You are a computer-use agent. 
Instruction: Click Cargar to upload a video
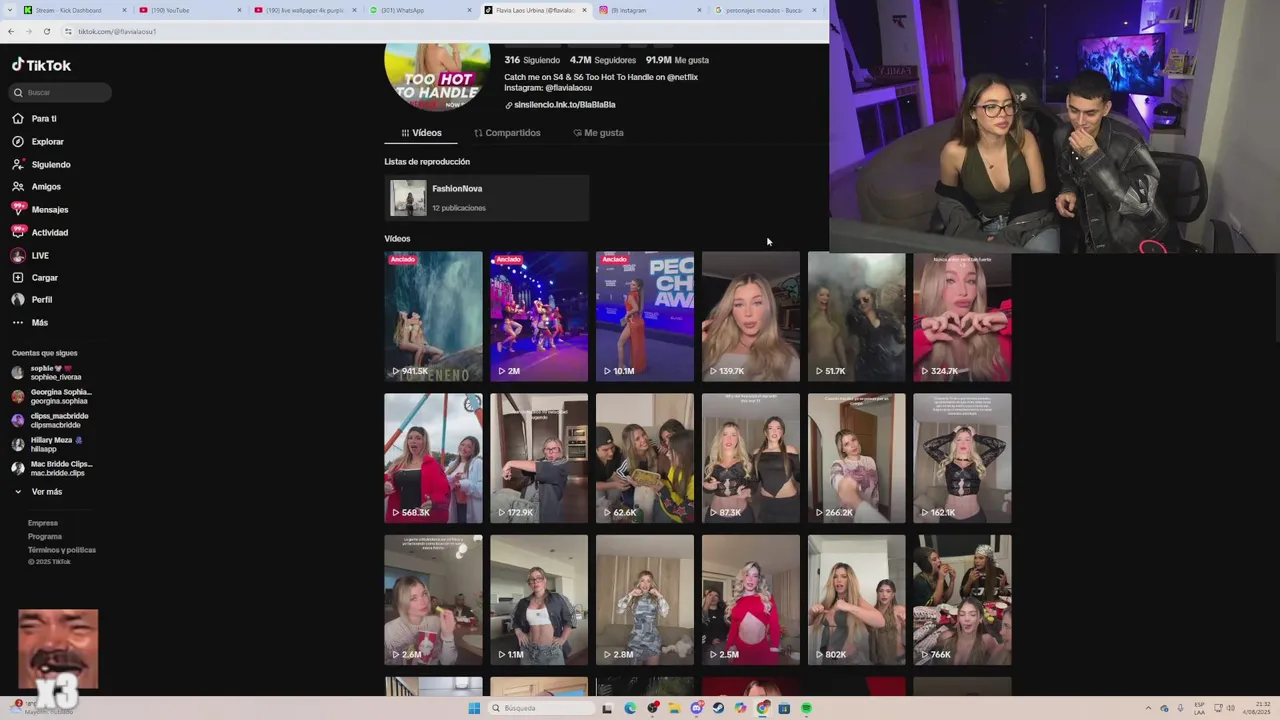(x=35, y=278)
